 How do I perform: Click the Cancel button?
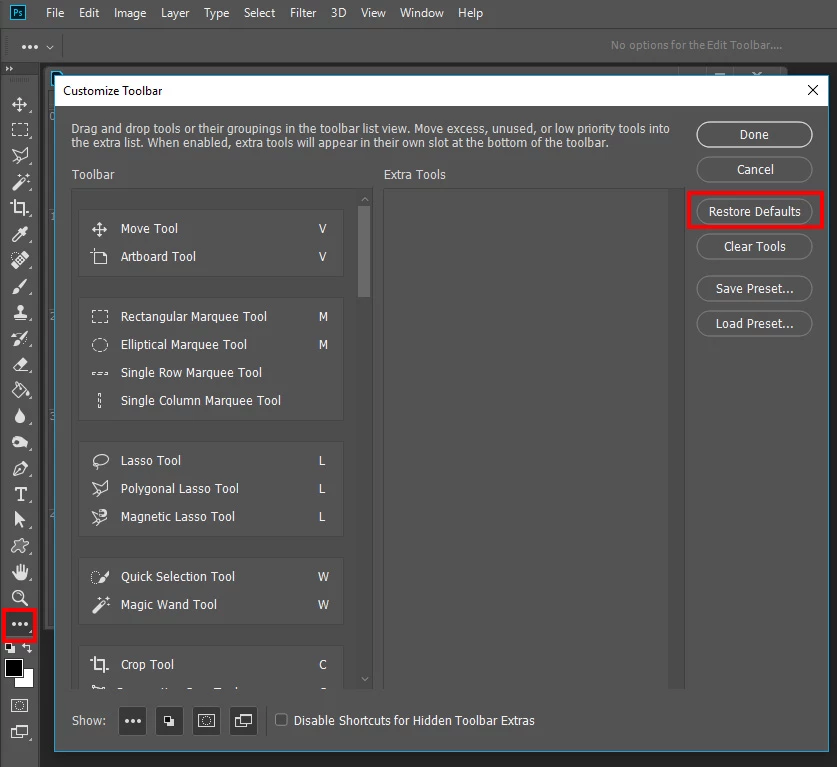pos(754,170)
